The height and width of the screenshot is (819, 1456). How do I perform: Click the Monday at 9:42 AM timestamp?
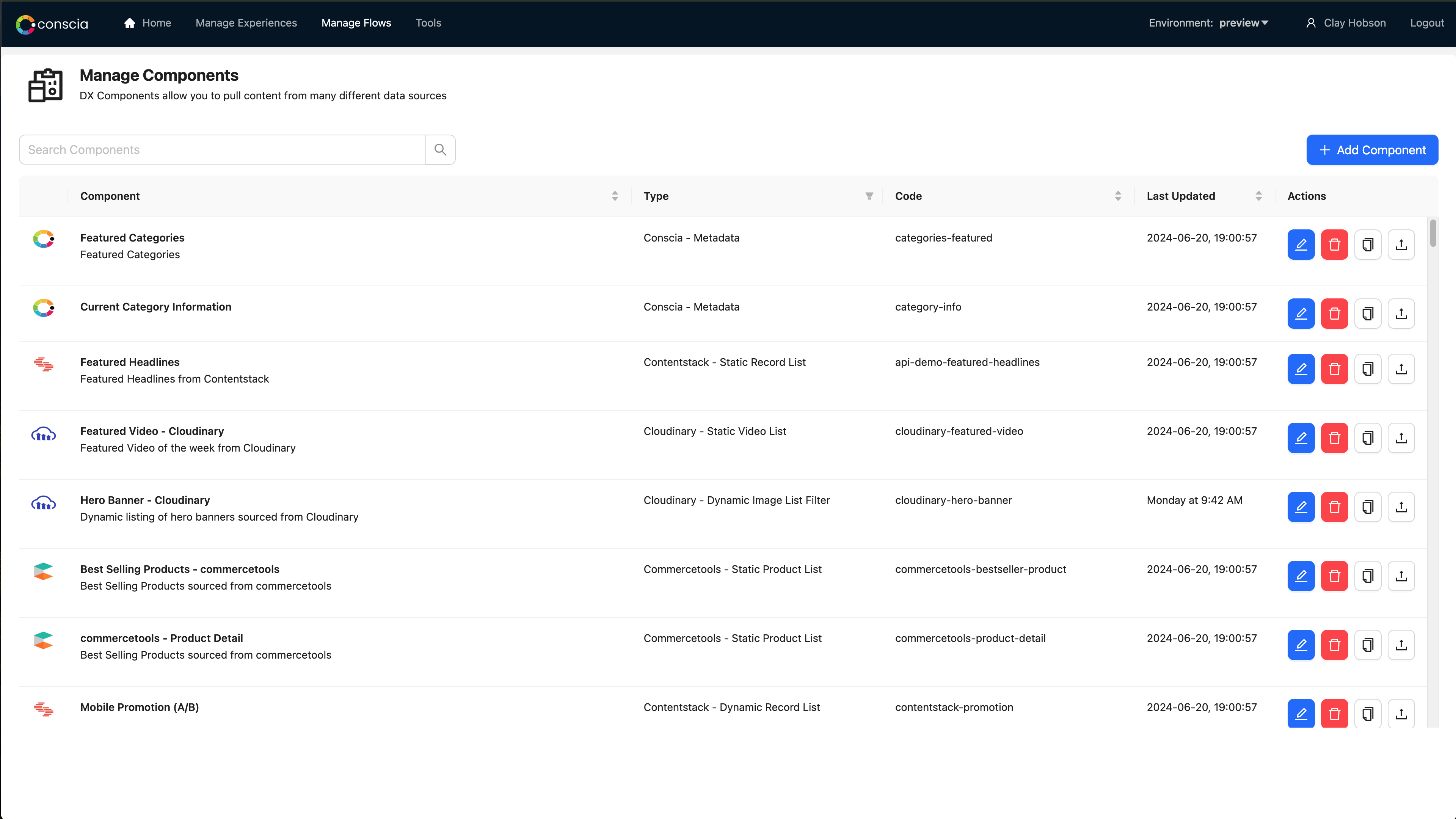click(1194, 500)
